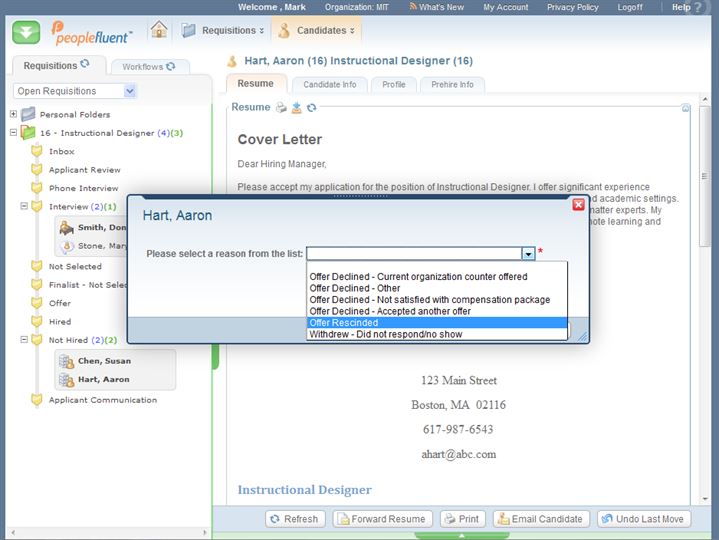Viewport: 719px width, 540px height.
Task: Open the Phone Interview folder
Action: 83,188
